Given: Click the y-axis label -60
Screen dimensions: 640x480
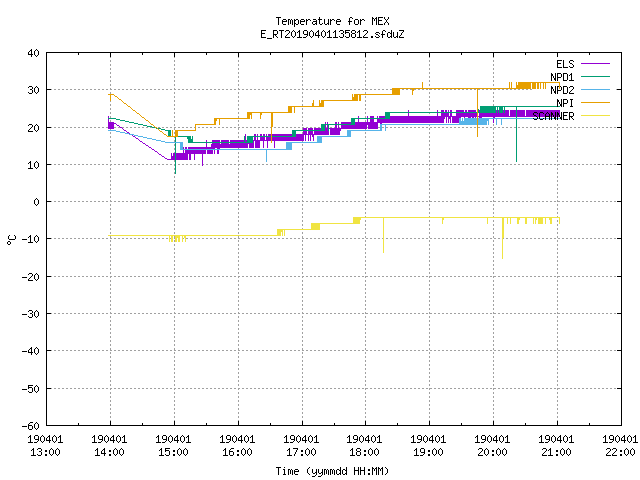Looking at the screenshot, I should 31,426.
